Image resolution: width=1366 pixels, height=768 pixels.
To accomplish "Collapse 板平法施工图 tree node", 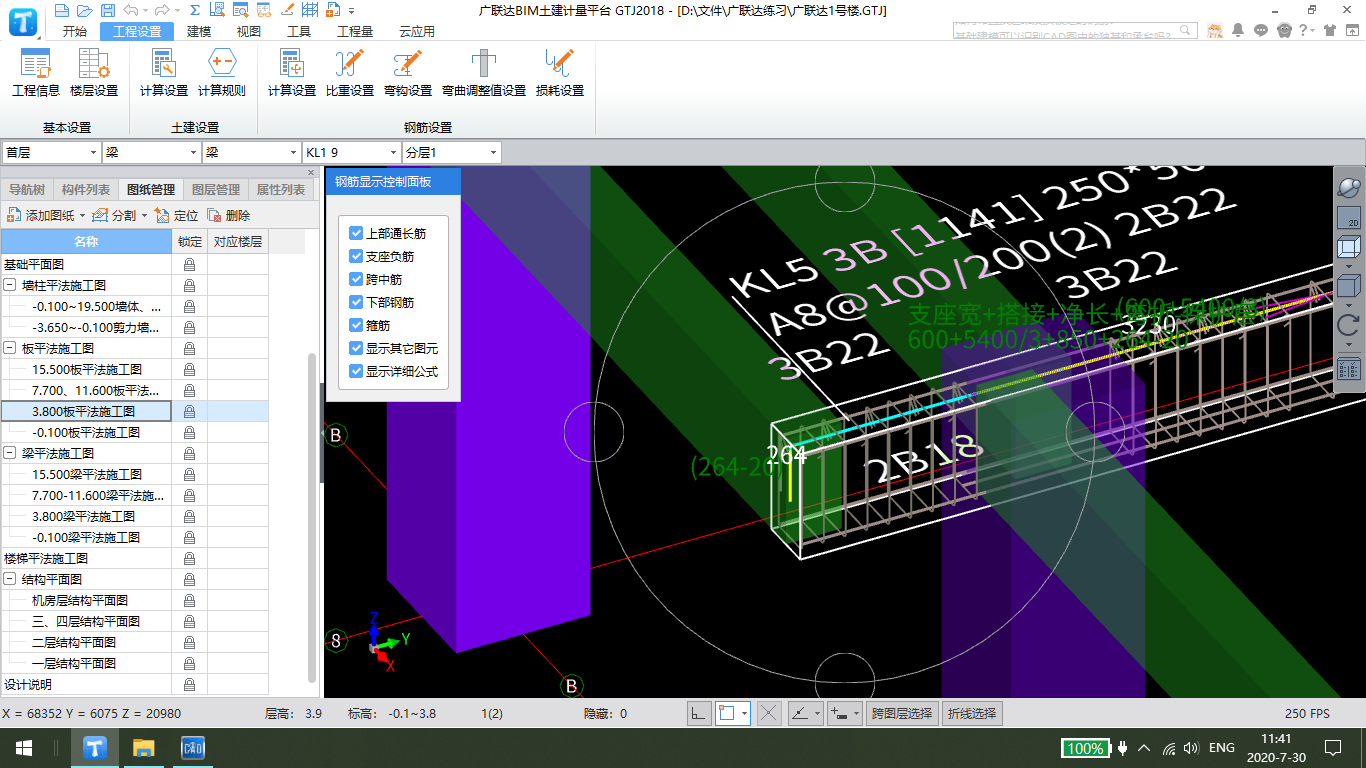I will tap(9, 349).
